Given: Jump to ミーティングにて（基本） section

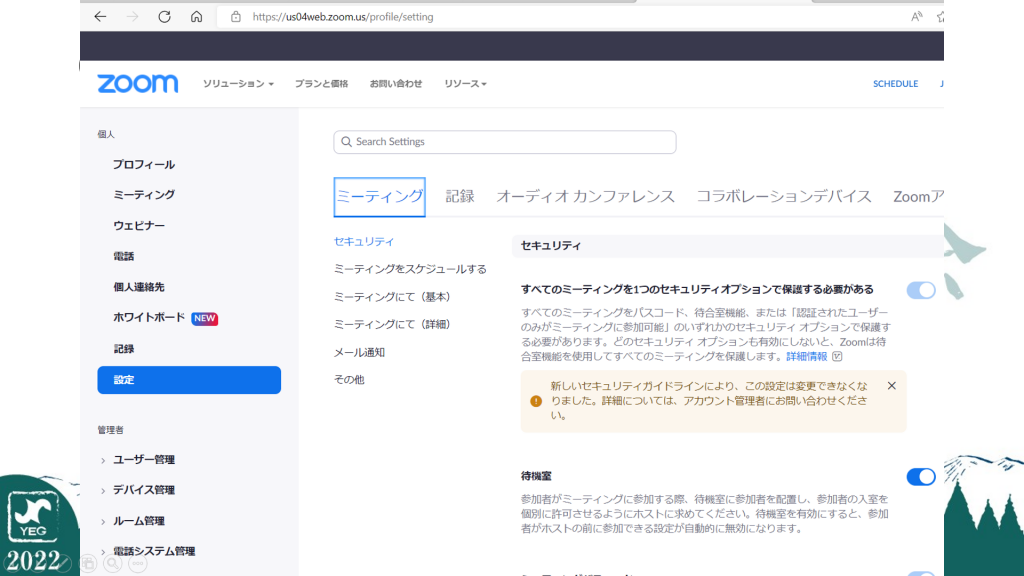Looking at the screenshot, I should pos(394,296).
